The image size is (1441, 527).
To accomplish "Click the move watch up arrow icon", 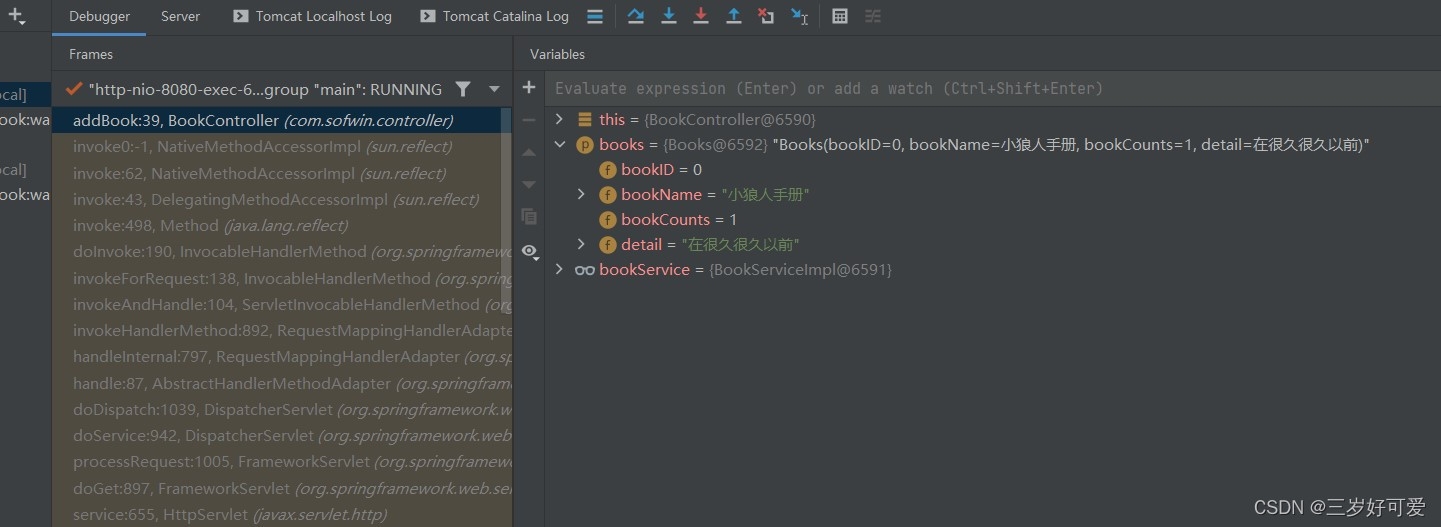I will [x=529, y=152].
